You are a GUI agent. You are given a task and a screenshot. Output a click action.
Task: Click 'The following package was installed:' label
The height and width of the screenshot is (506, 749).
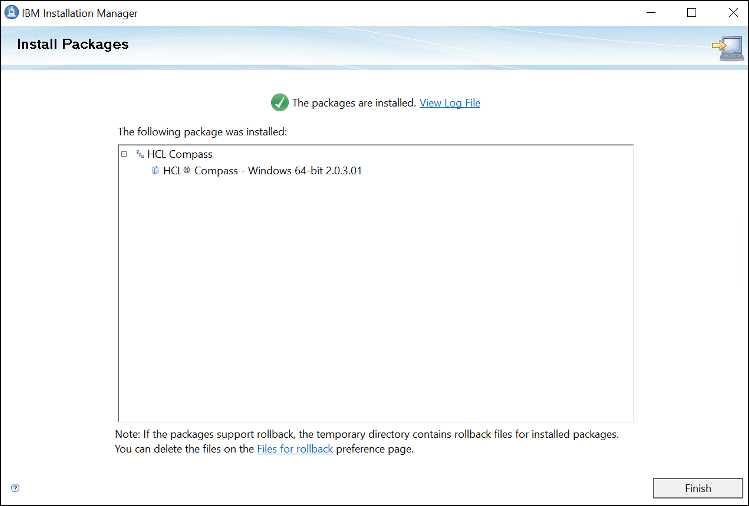pos(202,131)
